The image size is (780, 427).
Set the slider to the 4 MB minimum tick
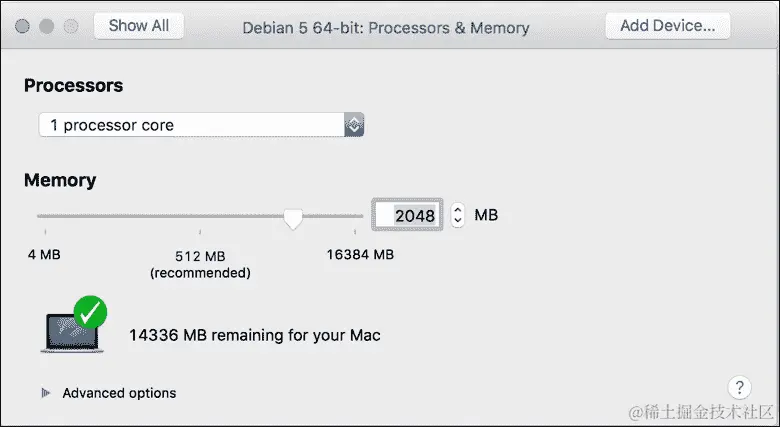click(x=45, y=232)
